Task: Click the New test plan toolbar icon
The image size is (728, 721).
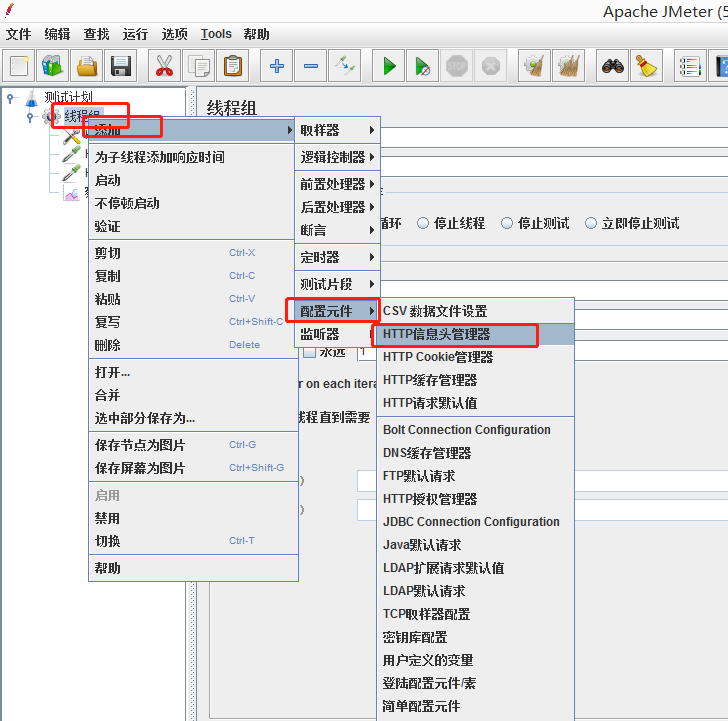Action: pos(19,66)
